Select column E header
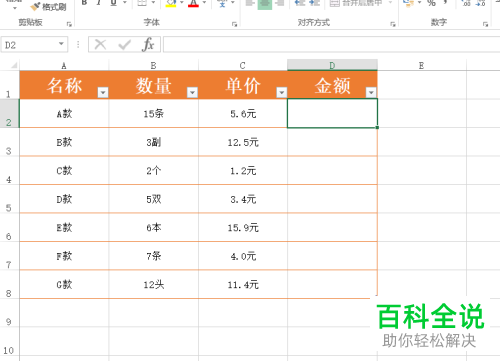 point(422,65)
